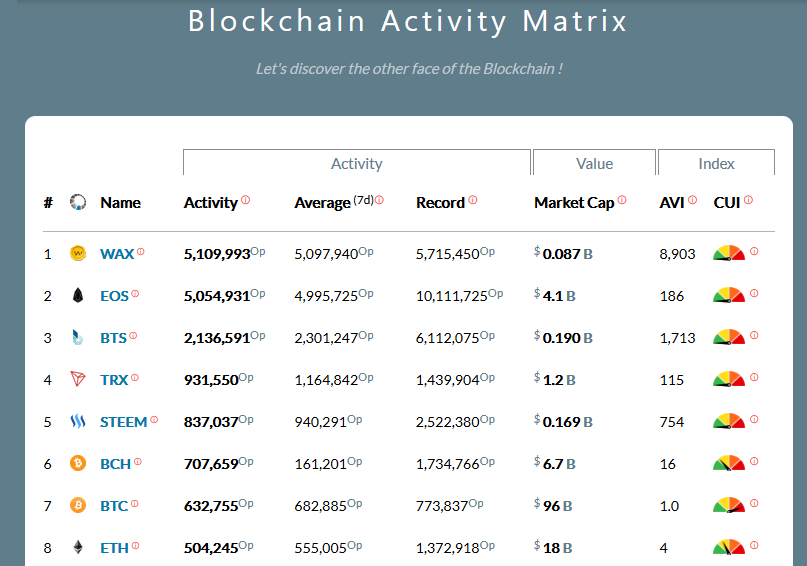Select the Value group header tab

point(594,163)
